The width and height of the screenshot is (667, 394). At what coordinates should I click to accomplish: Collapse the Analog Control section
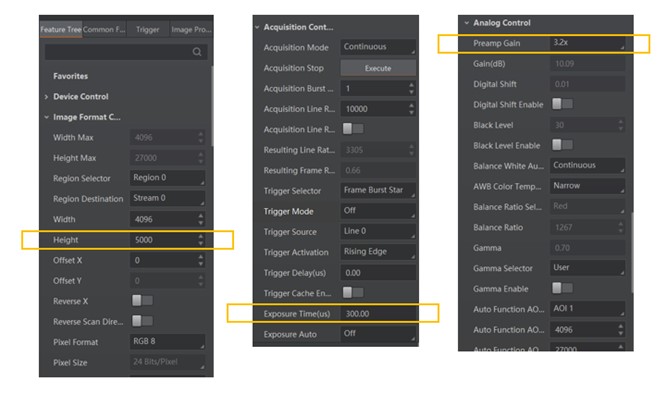(x=467, y=23)
